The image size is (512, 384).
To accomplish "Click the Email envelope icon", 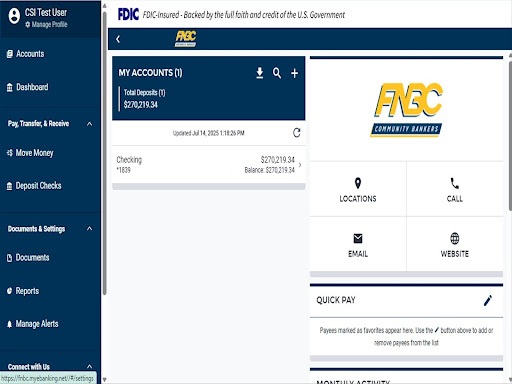I will point(358,238).
